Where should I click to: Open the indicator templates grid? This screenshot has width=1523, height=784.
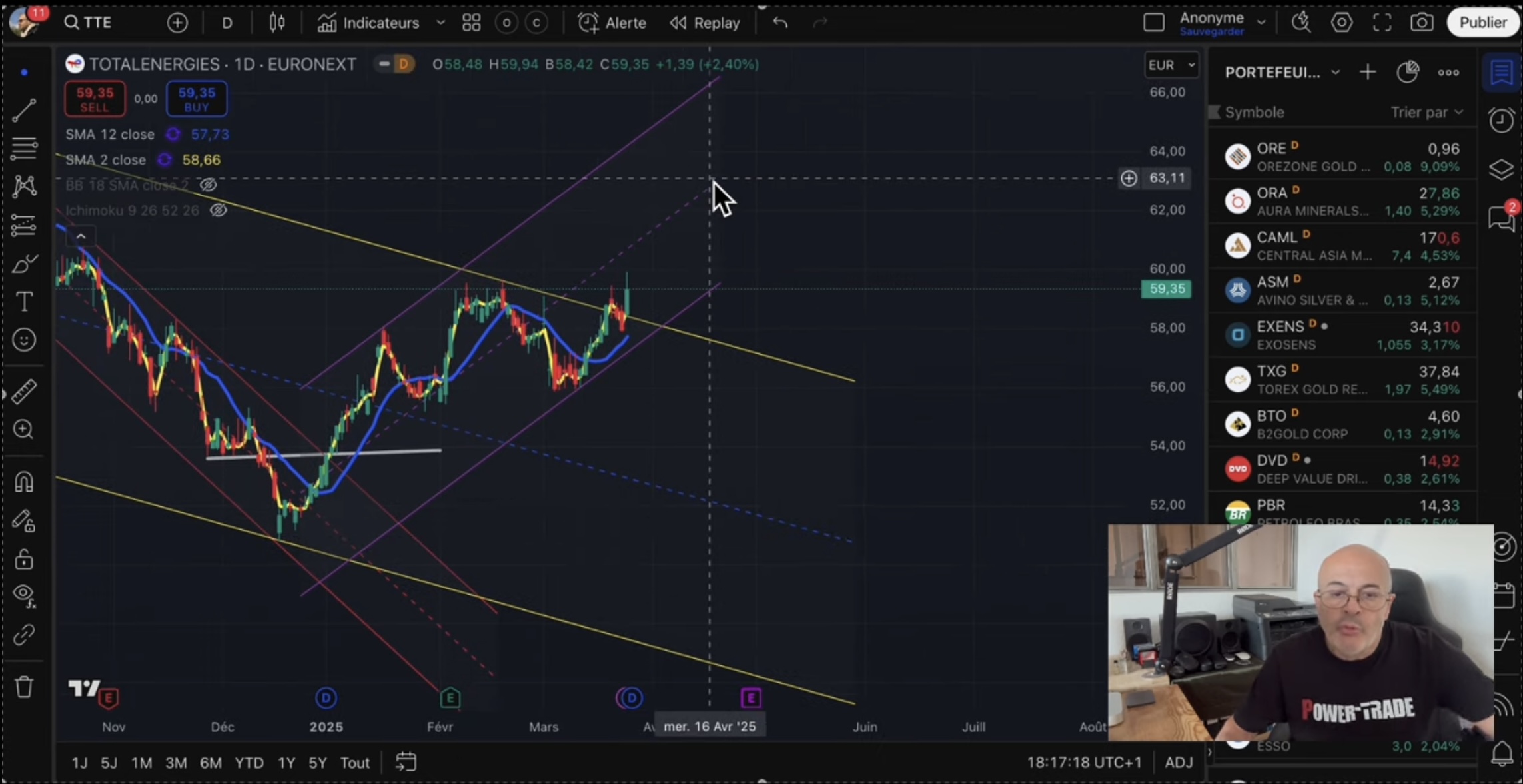pyautogui.click(x=472, y=23)
